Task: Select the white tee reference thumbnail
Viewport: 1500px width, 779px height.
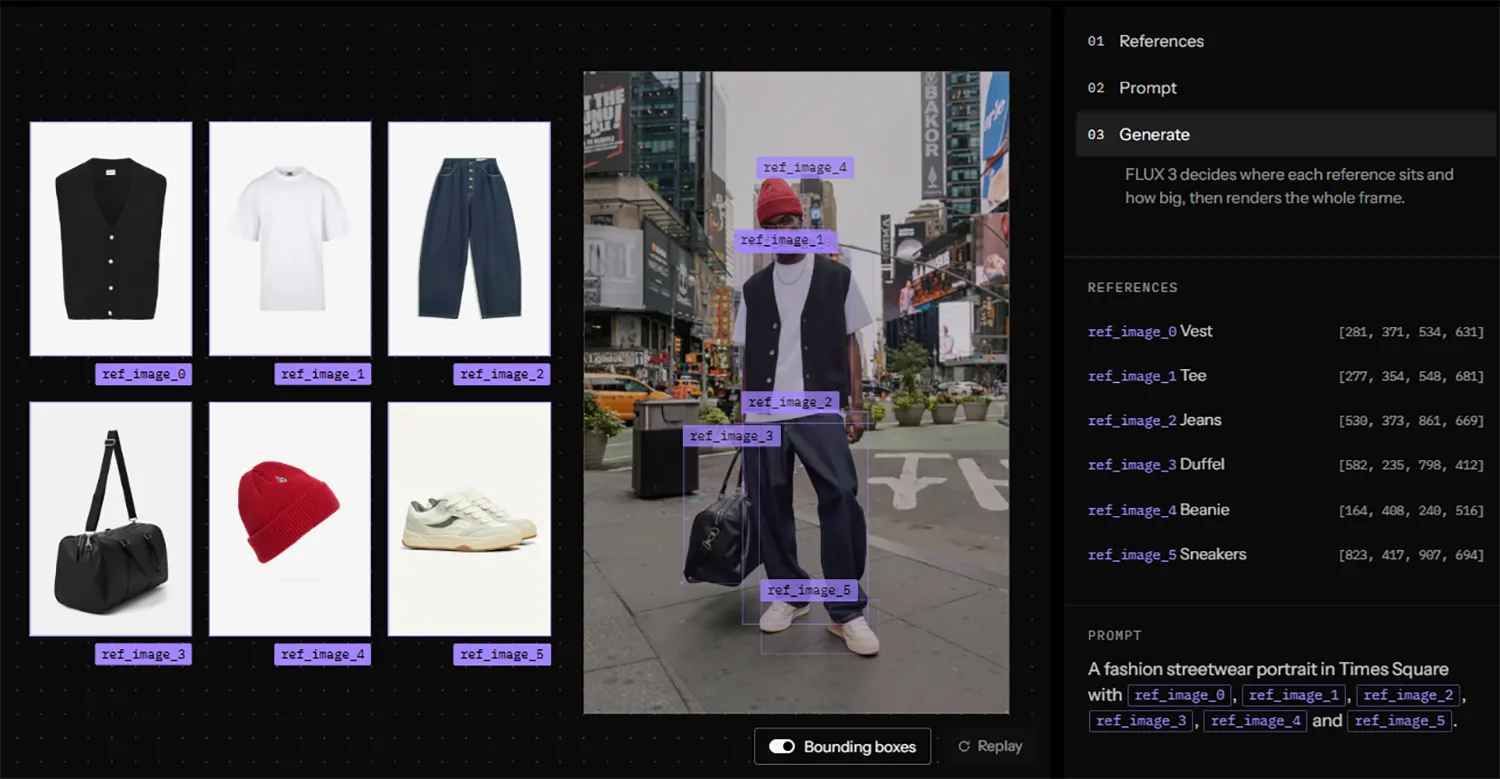Action: point(290,239)
